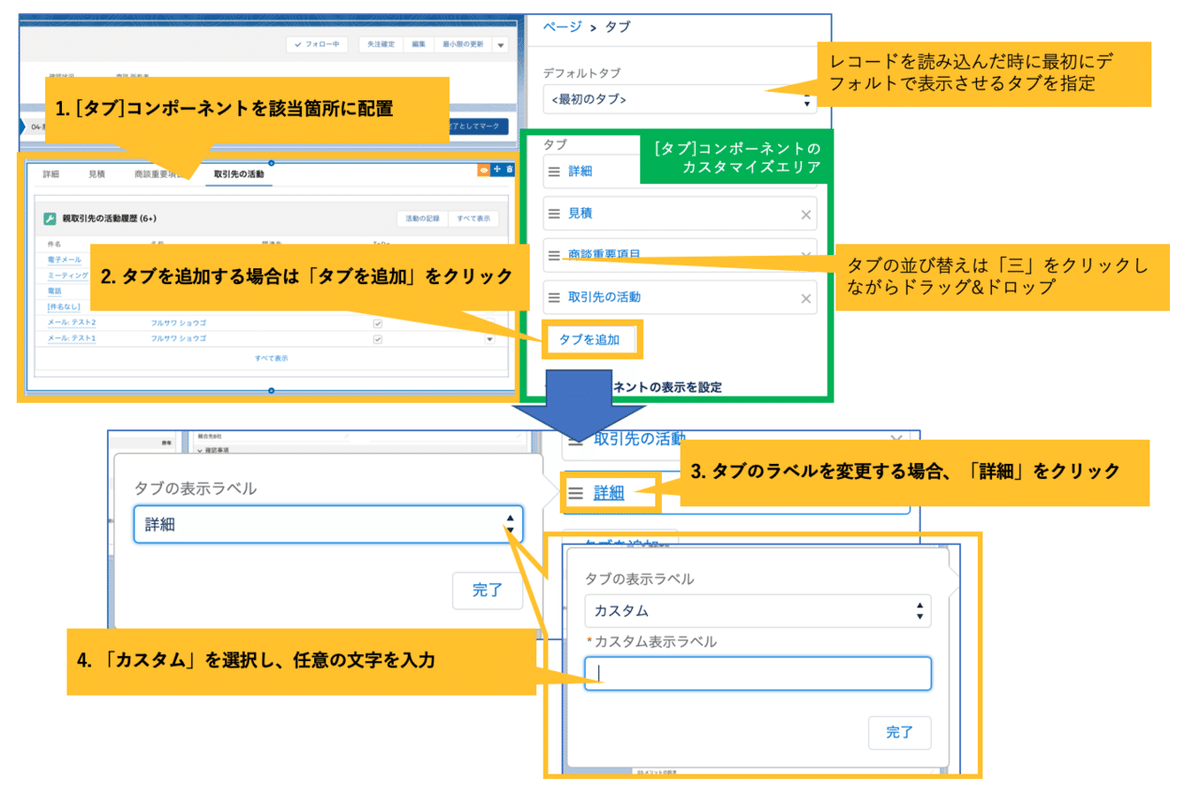Open the [件名なし] activity link

64,307
